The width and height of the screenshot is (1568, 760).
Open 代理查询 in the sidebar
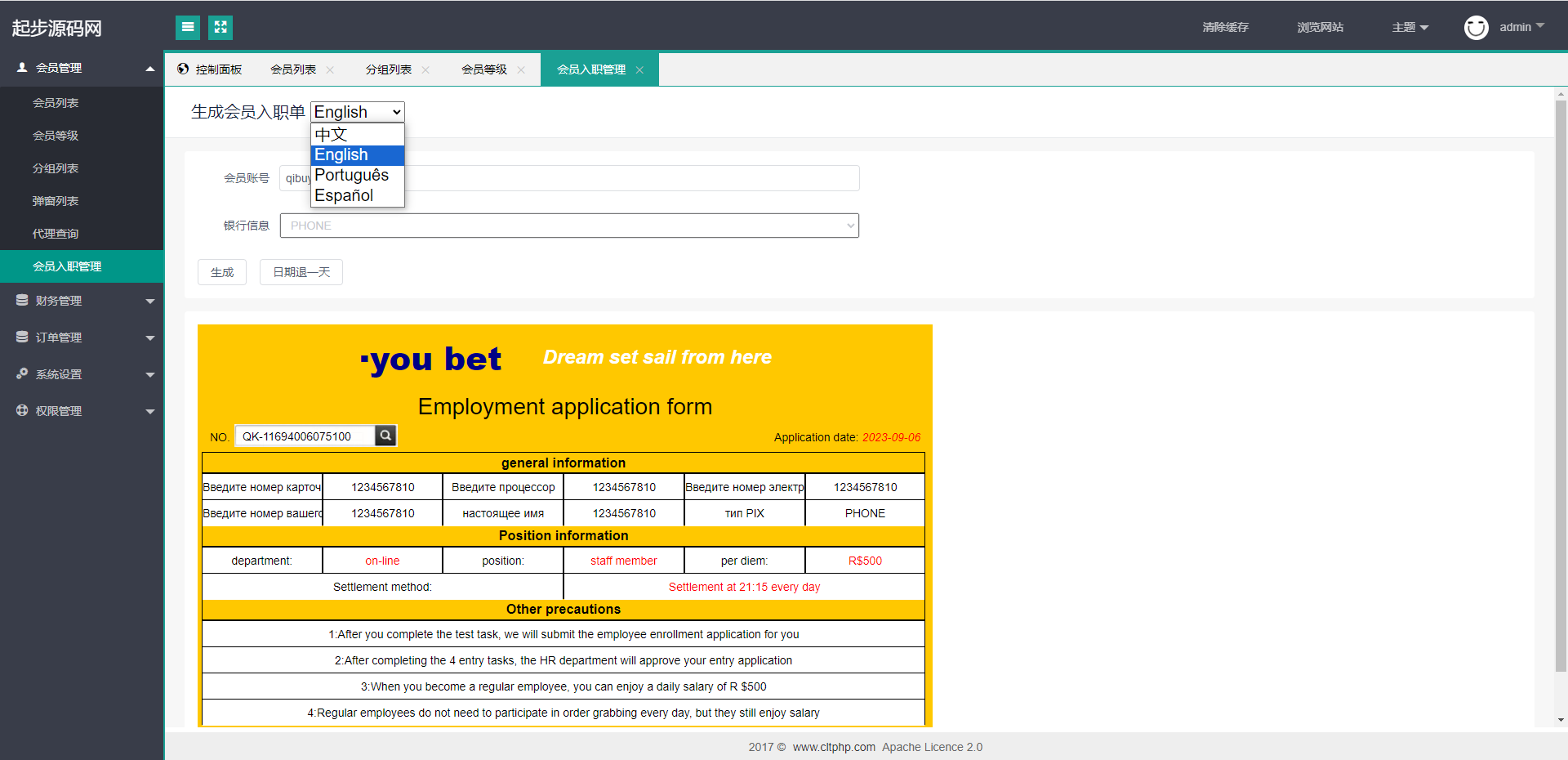(x=56, y=234)
